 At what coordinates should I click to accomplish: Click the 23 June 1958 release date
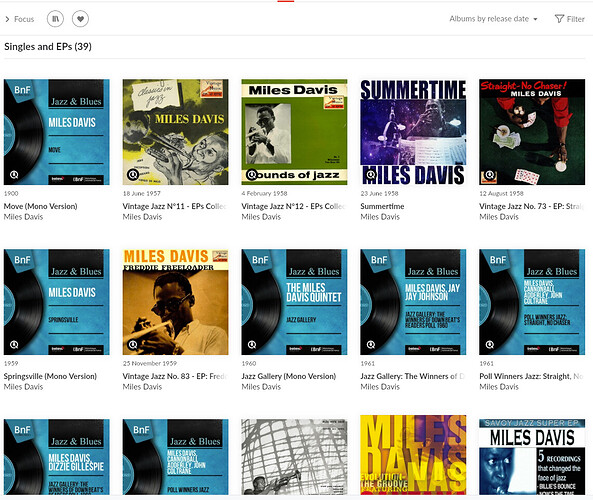point(379,193)
